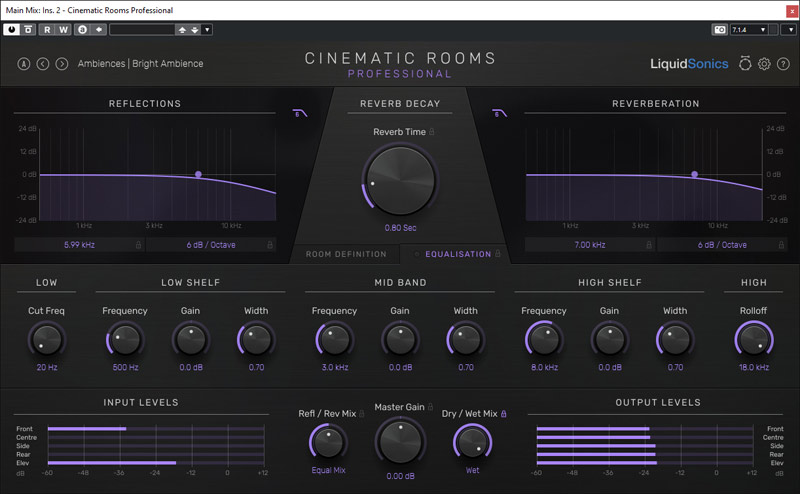The height and width of the screenshot is (494, 800).
Task: Click the W write automation button
Action: coord(64,30)
